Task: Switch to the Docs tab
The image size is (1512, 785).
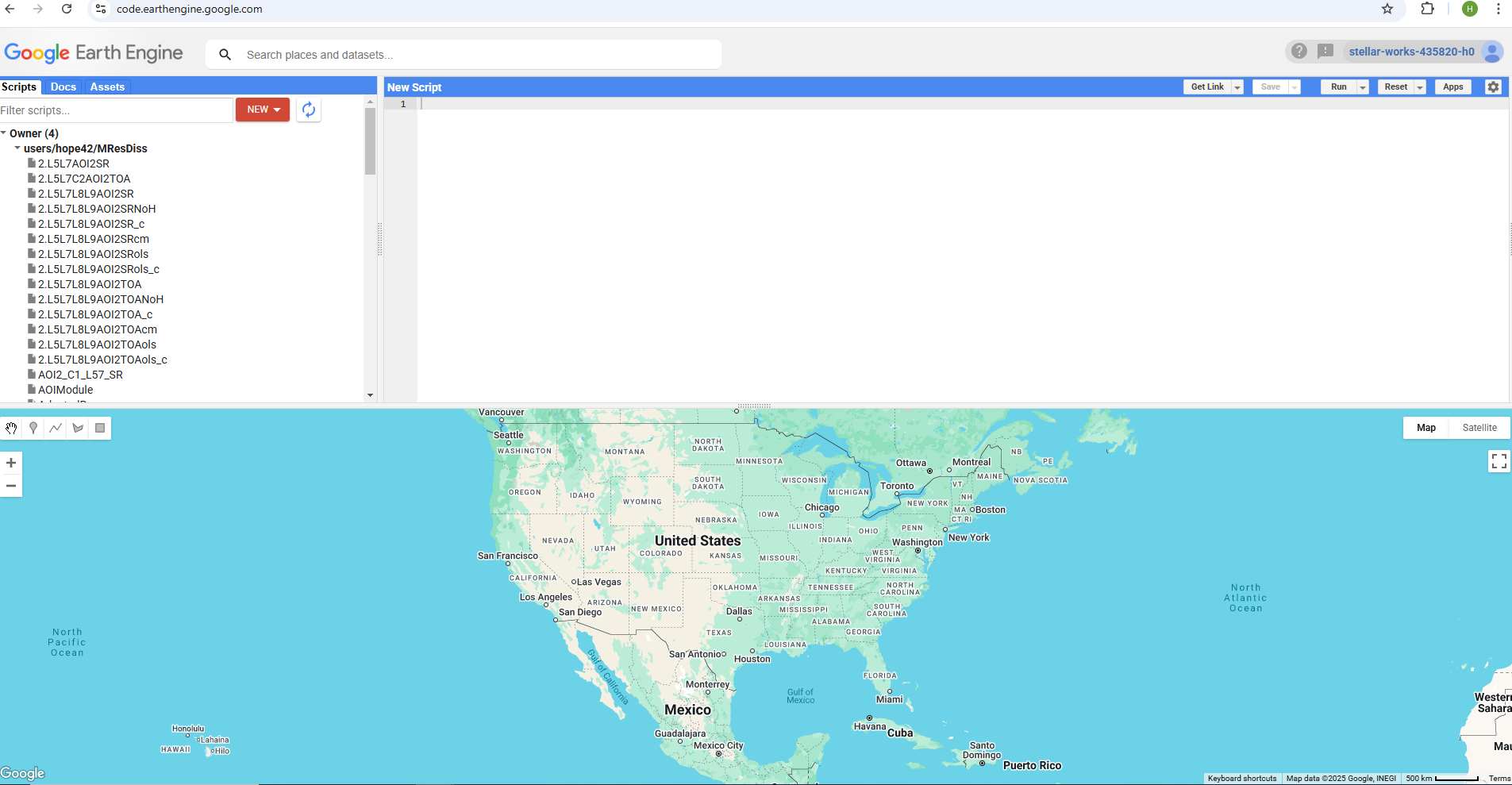Action: point(63,87)
